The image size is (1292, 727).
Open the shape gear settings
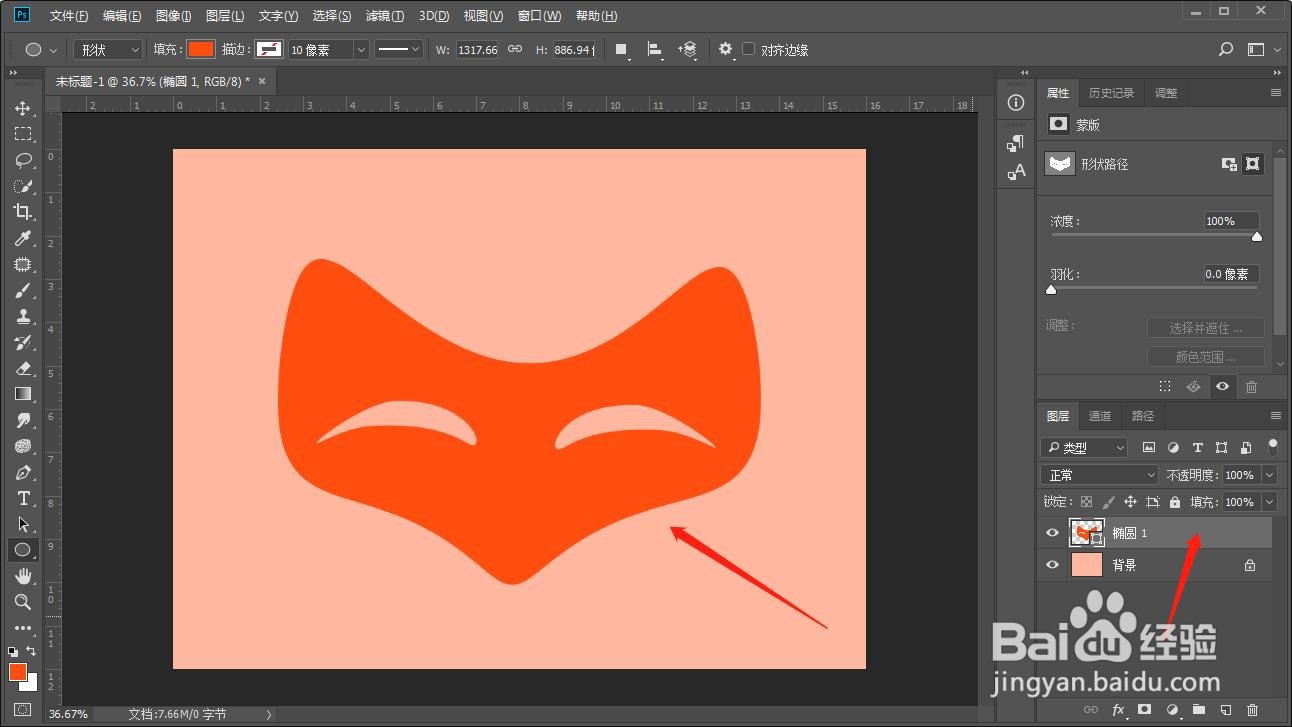click(x=726, y=49)
